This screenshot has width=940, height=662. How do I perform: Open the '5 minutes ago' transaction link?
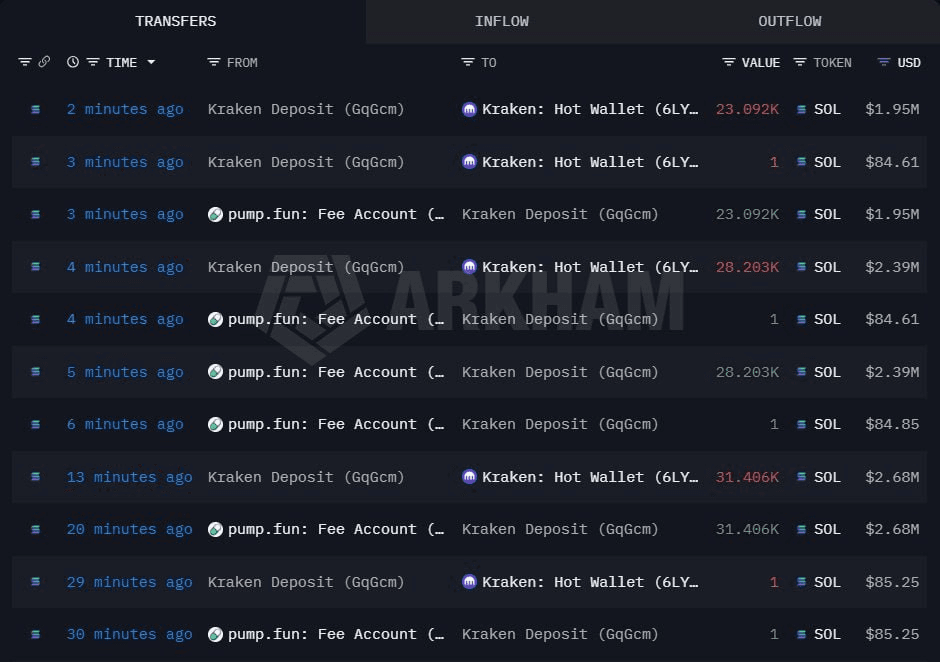click(x=125, y=372)
